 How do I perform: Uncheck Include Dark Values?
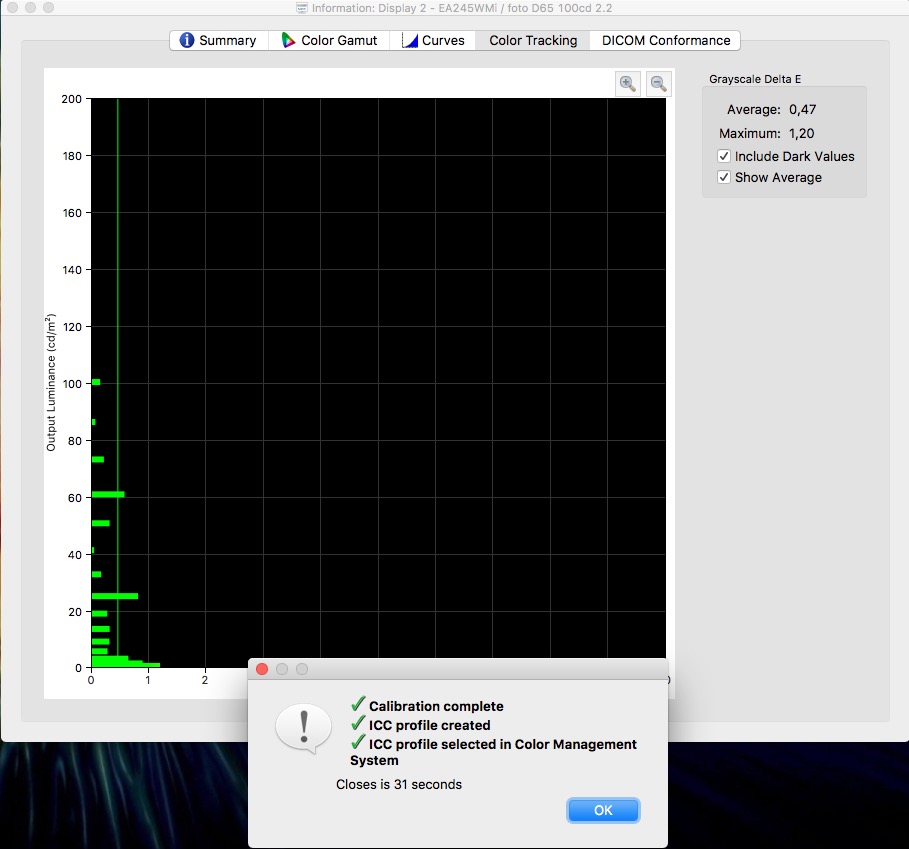724,156
